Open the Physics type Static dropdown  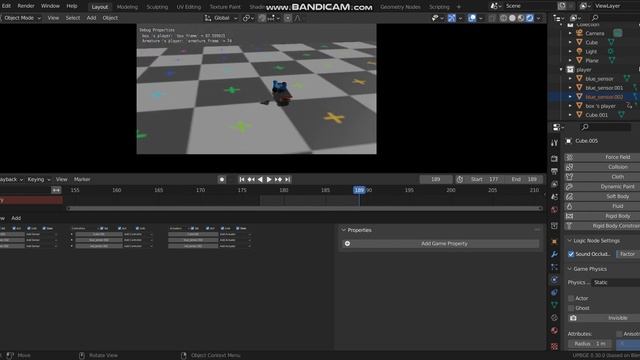[x=616, y=282]
